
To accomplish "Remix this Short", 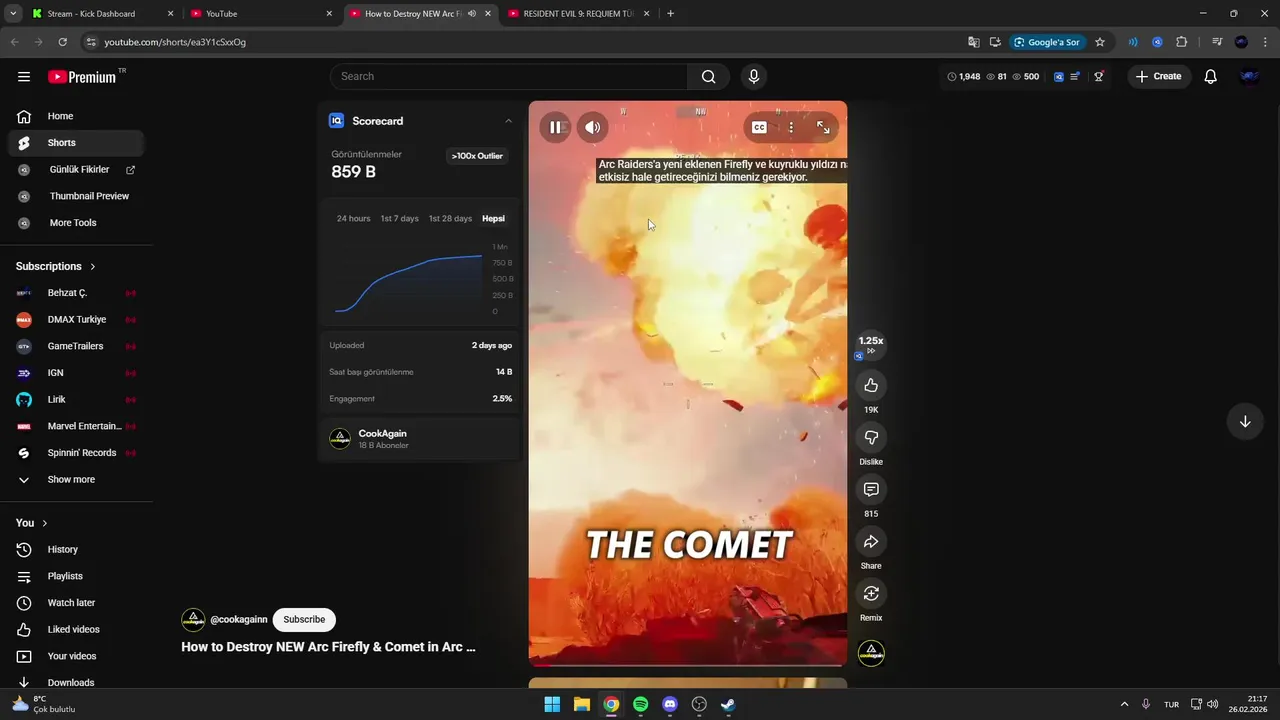I will pos(871,593).
